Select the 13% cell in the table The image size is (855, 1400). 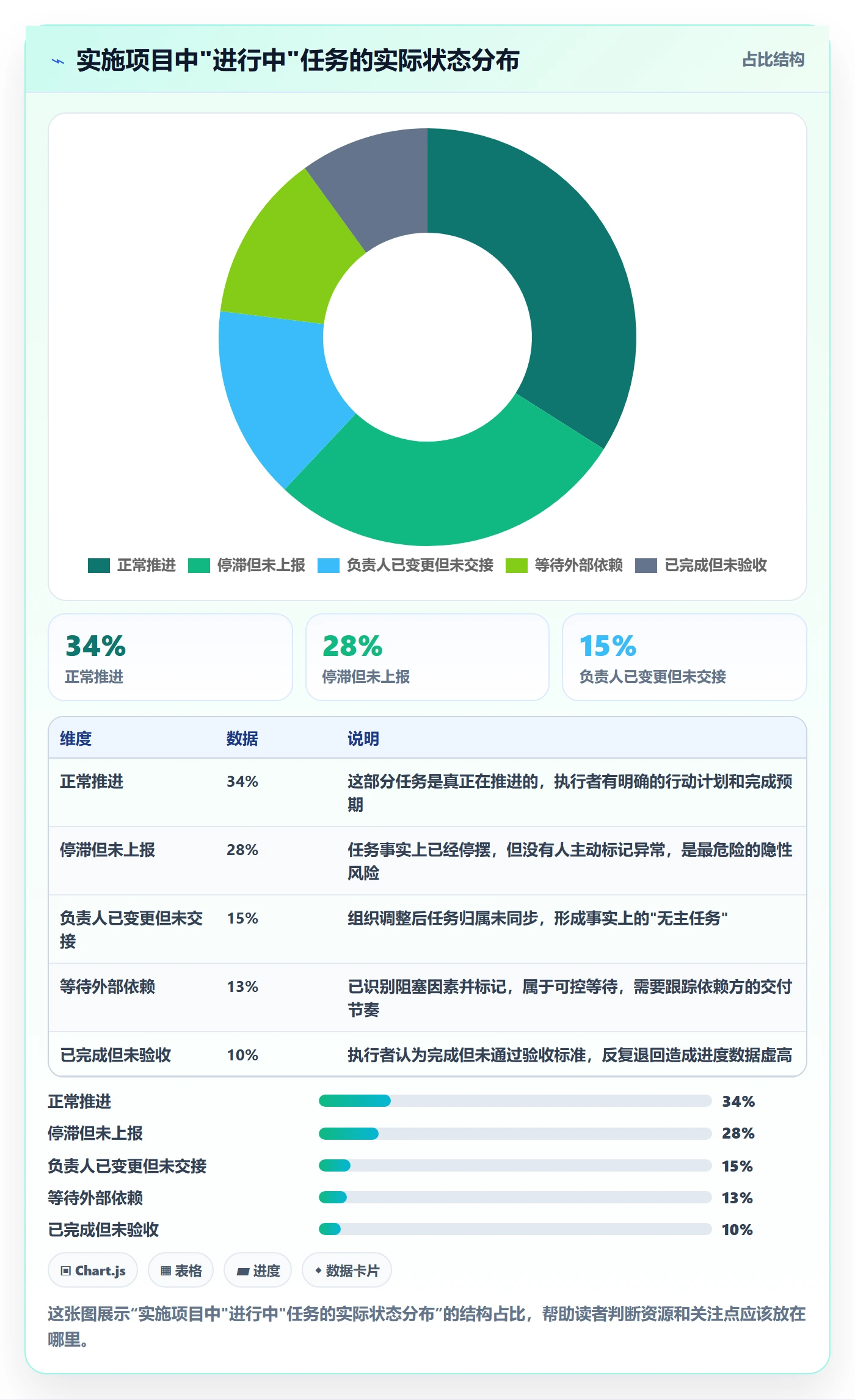click(242, 986)
